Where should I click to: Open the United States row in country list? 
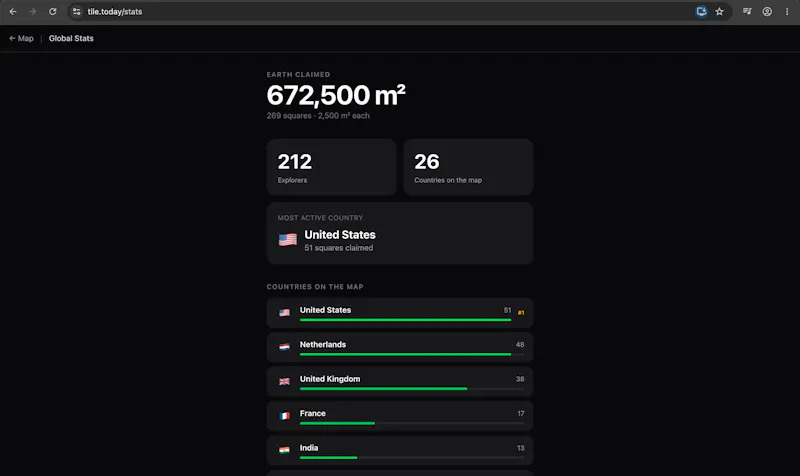[x=399, y=313]
